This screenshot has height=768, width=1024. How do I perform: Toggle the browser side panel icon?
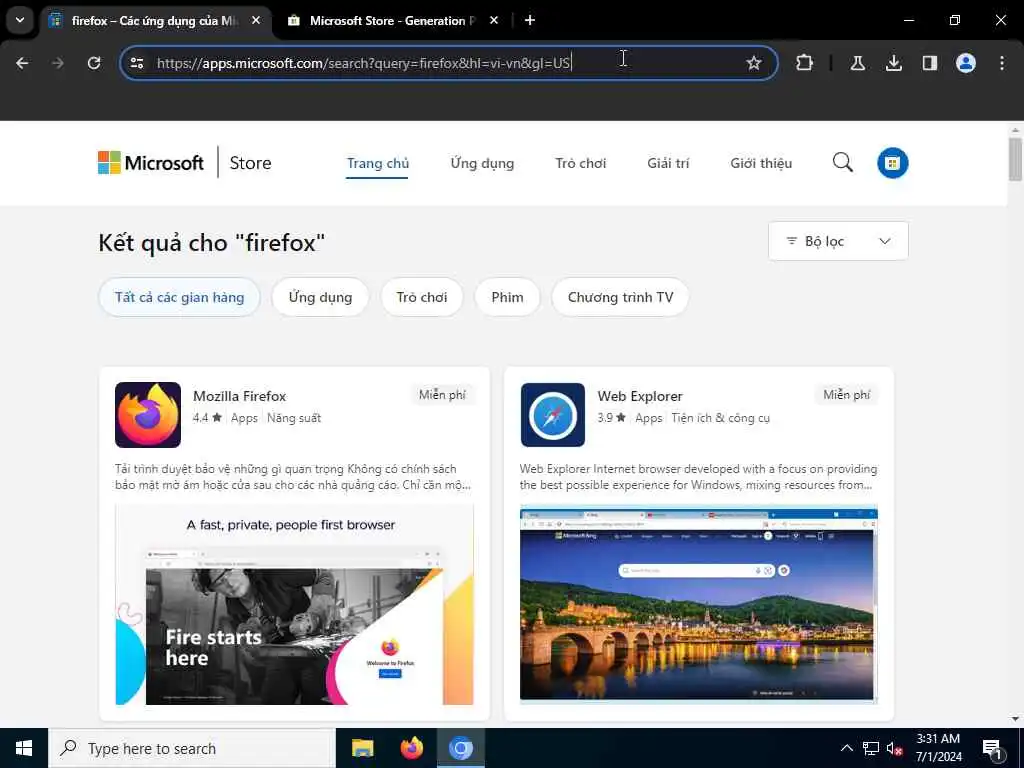pos(929,63)
